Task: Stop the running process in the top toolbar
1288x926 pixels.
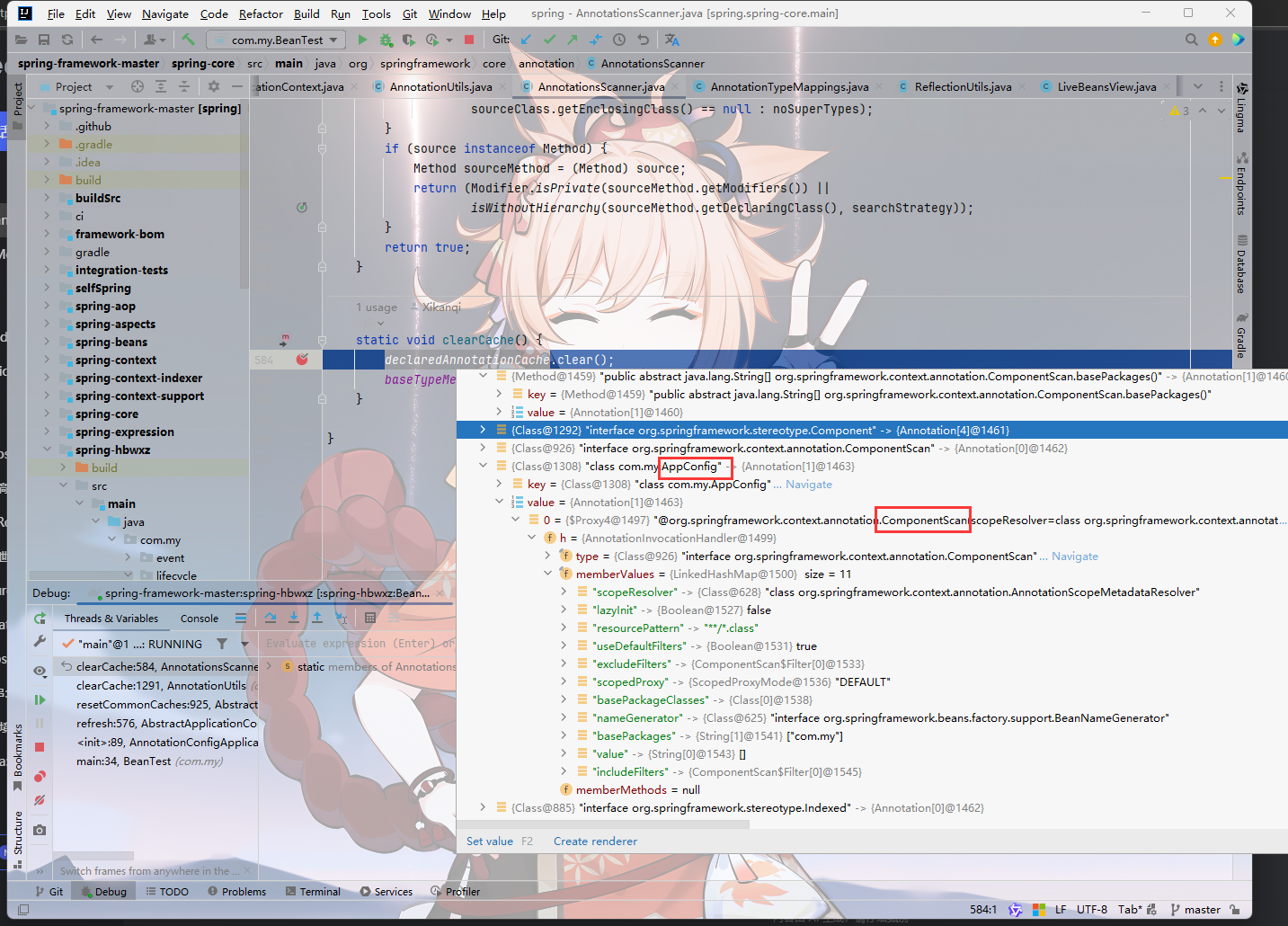Action: coord(468,40)
